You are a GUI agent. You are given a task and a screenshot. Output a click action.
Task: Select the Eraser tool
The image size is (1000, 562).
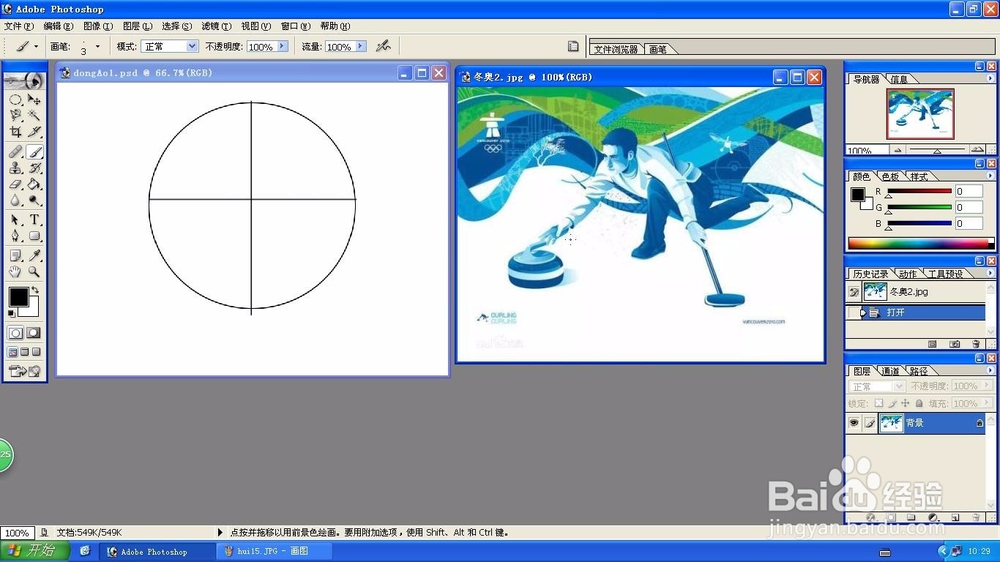pyautogui.click(x=15, y=184)
